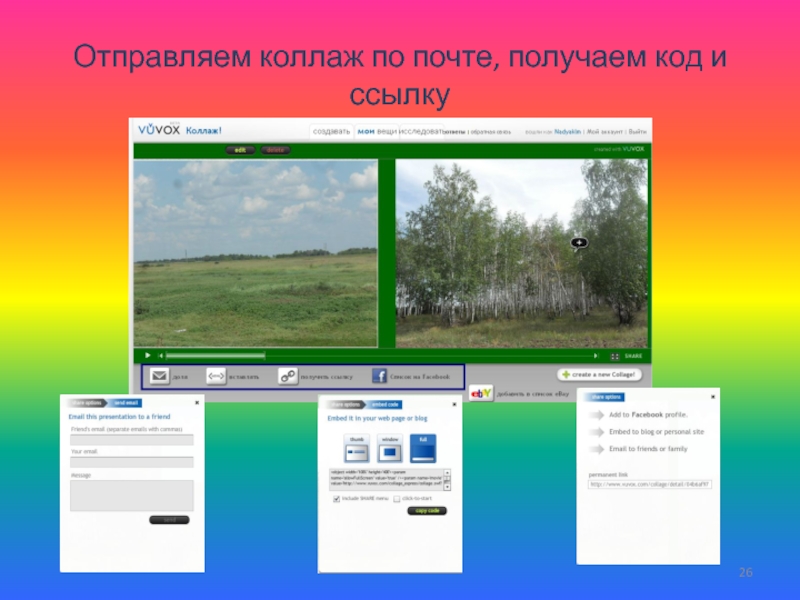Click share options header in right dialog
Screen dimensions: 800x600
[606, 397]
